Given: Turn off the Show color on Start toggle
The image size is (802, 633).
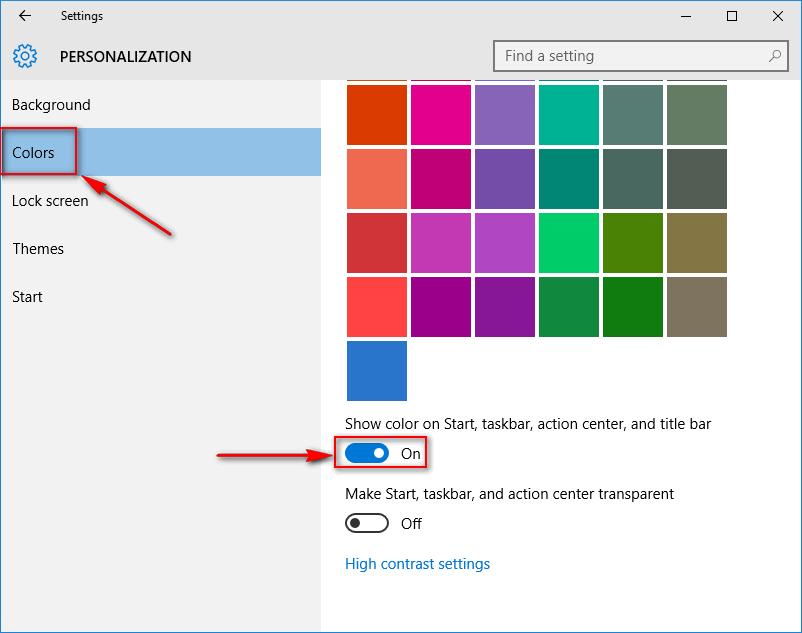Looking at the screenshot, I should click(x=367, y=453).
